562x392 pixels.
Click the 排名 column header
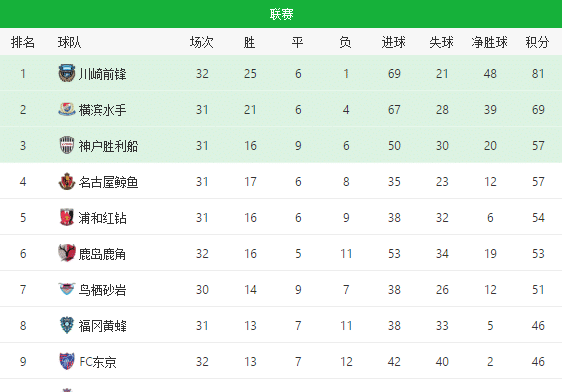23,42
